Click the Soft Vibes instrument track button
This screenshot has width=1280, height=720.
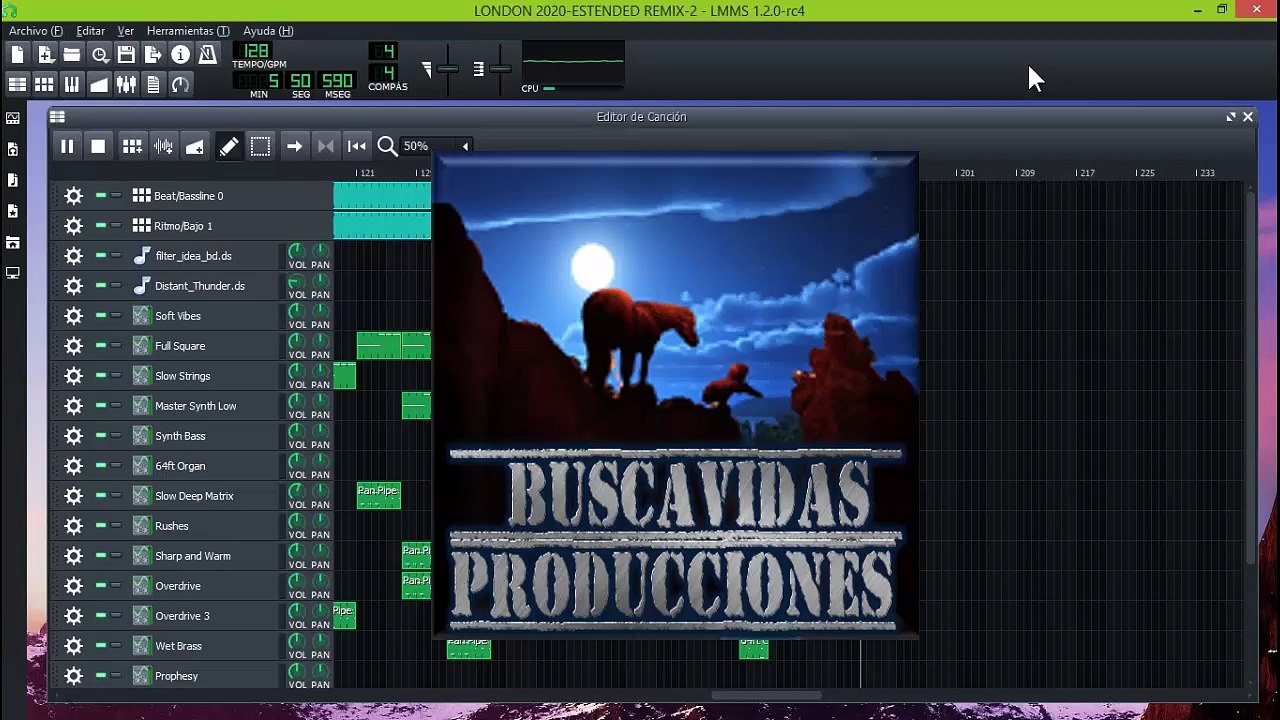coord(204,316)
